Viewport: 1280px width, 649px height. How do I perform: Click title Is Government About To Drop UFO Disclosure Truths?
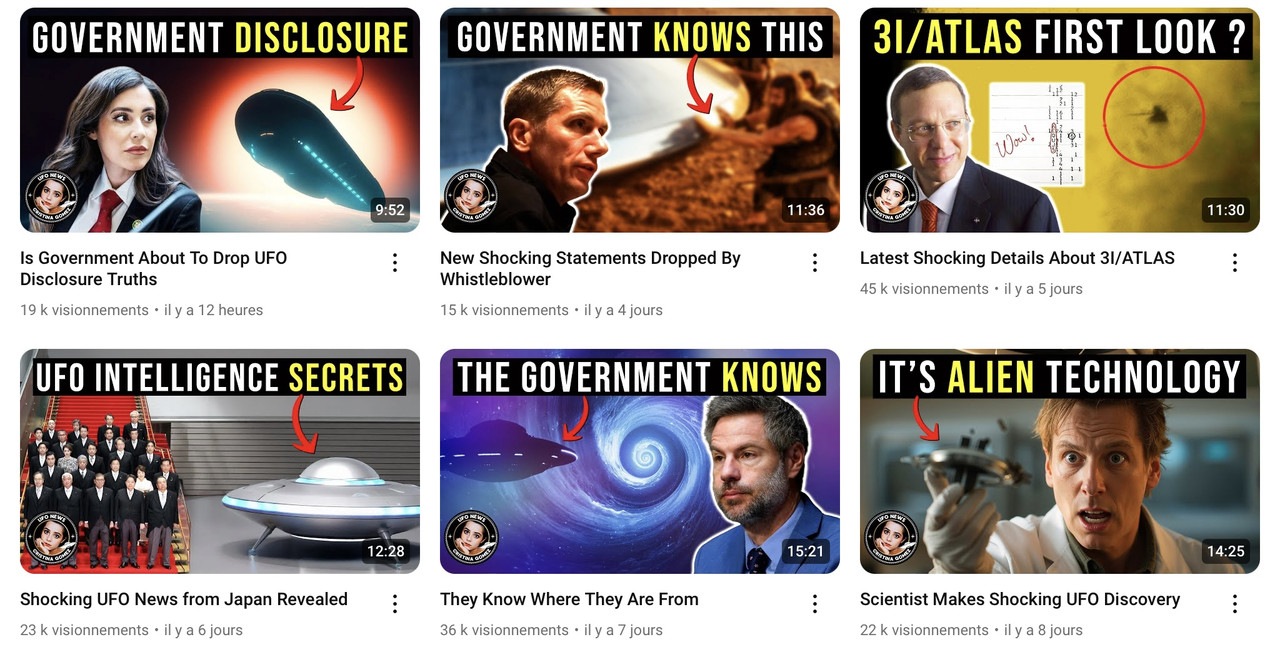coord(154,268)
